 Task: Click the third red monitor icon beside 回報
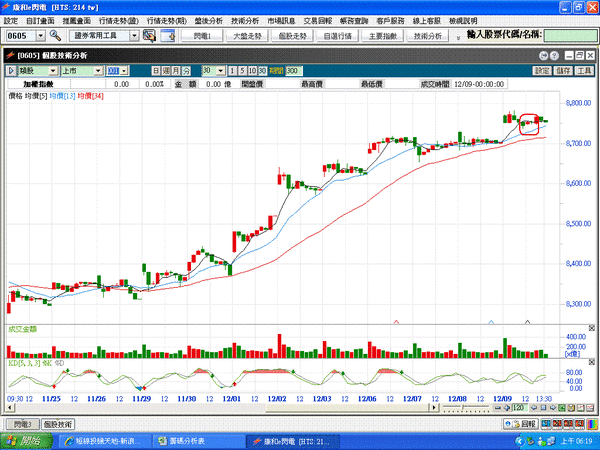coord(569,424)
